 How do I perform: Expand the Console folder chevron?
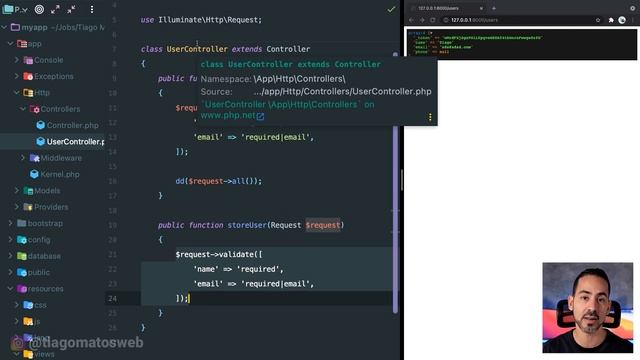[x=17, y=60]
